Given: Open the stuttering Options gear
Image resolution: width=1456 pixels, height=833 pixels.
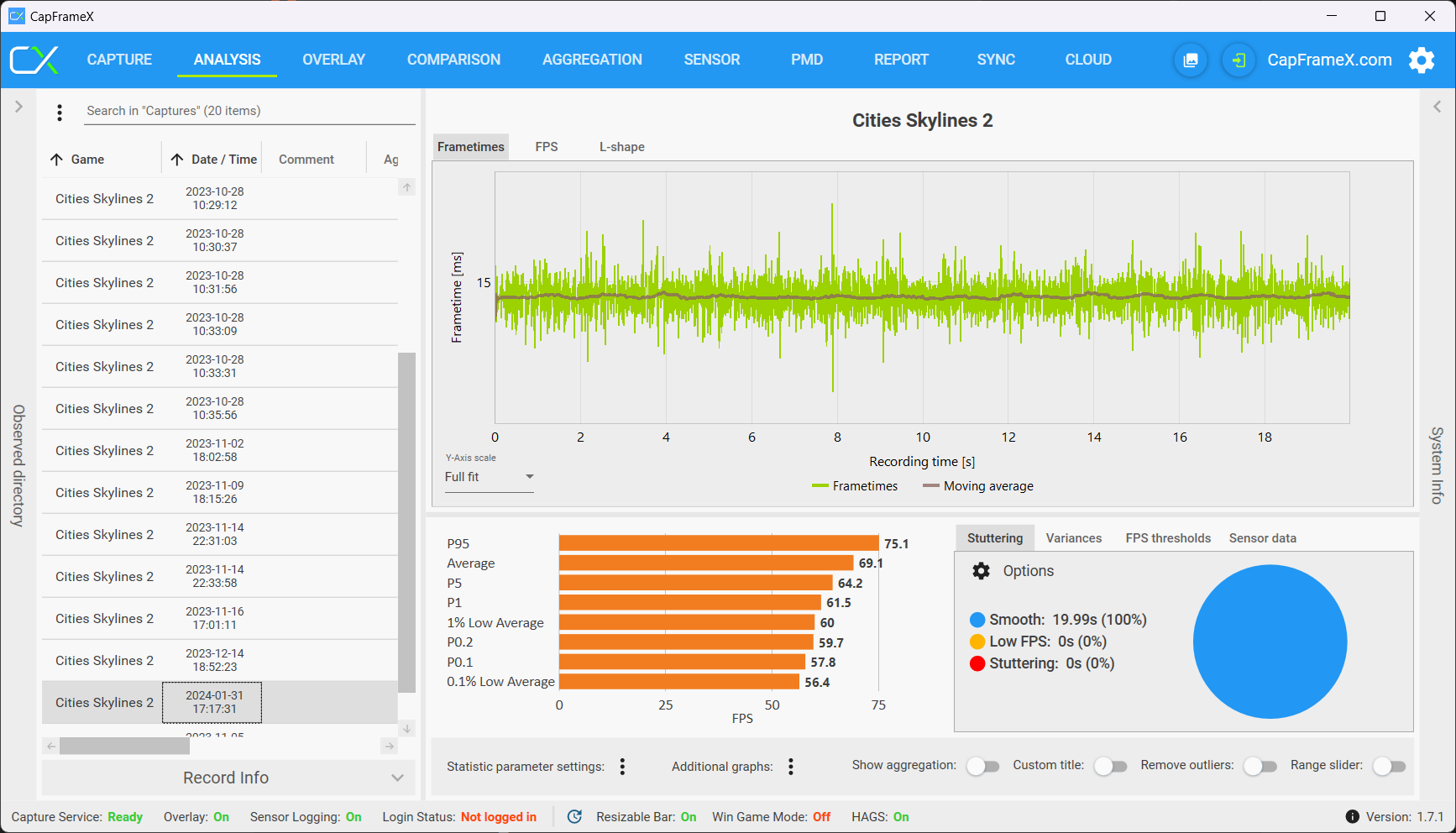Looking at the screenshot, I should coord(981,571).
